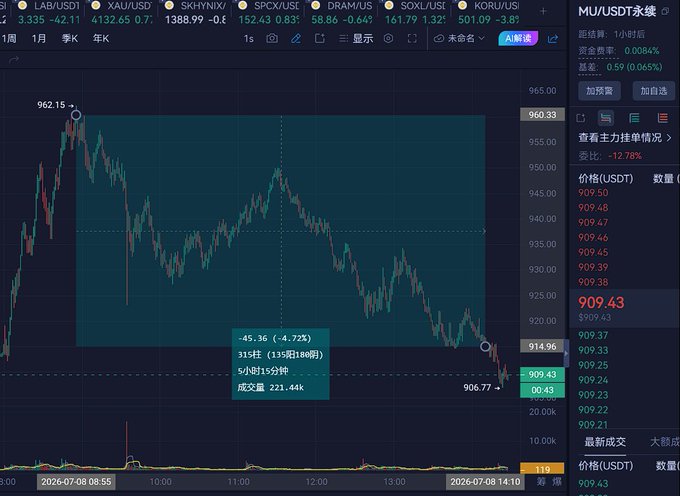Select the upper measurement anchor near 962.15

(x=76, y=115)
